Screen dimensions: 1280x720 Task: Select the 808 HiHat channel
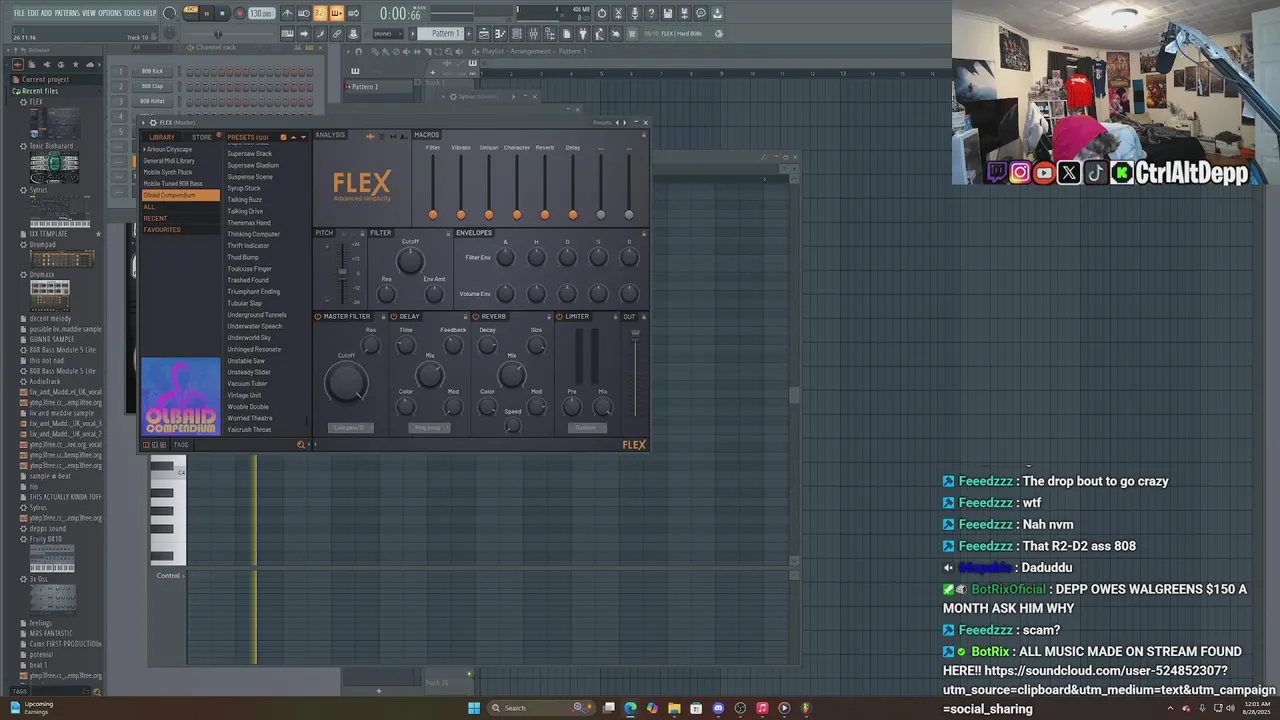pyautogui.click(x=152, y=101)
